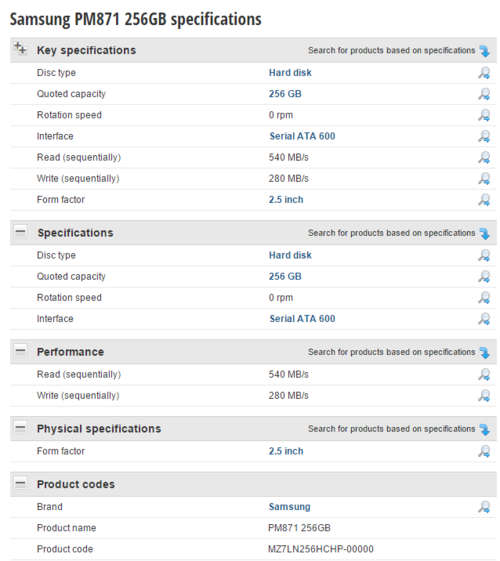Collapse the Specifications section
The width and height of the screenshot is (500, 561).
pyautogui.click(x=20, y=231)
